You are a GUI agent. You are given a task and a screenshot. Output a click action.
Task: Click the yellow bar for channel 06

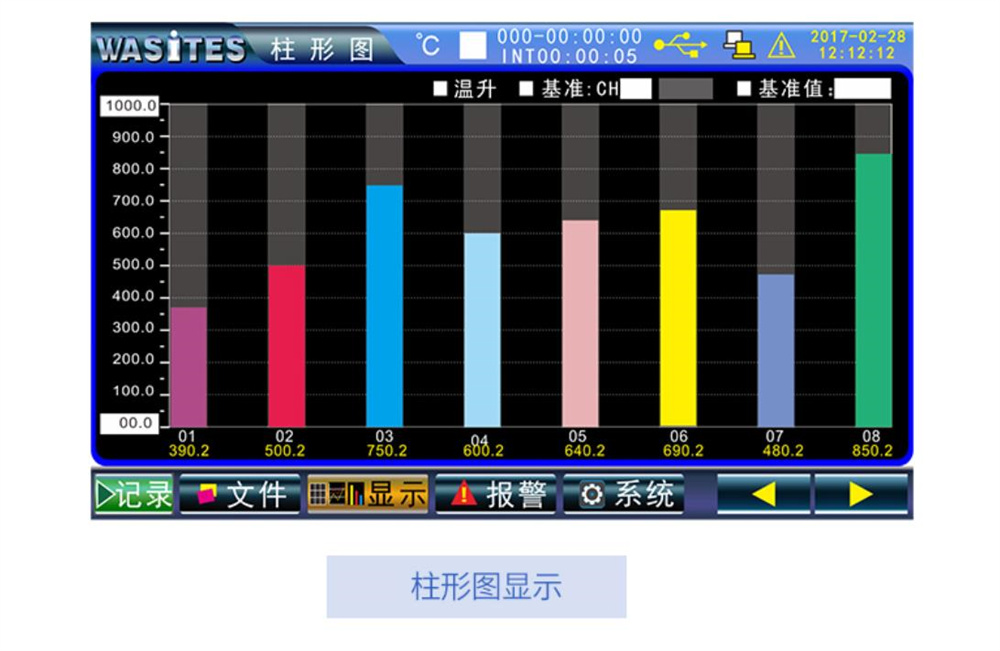tap(678, 318)
